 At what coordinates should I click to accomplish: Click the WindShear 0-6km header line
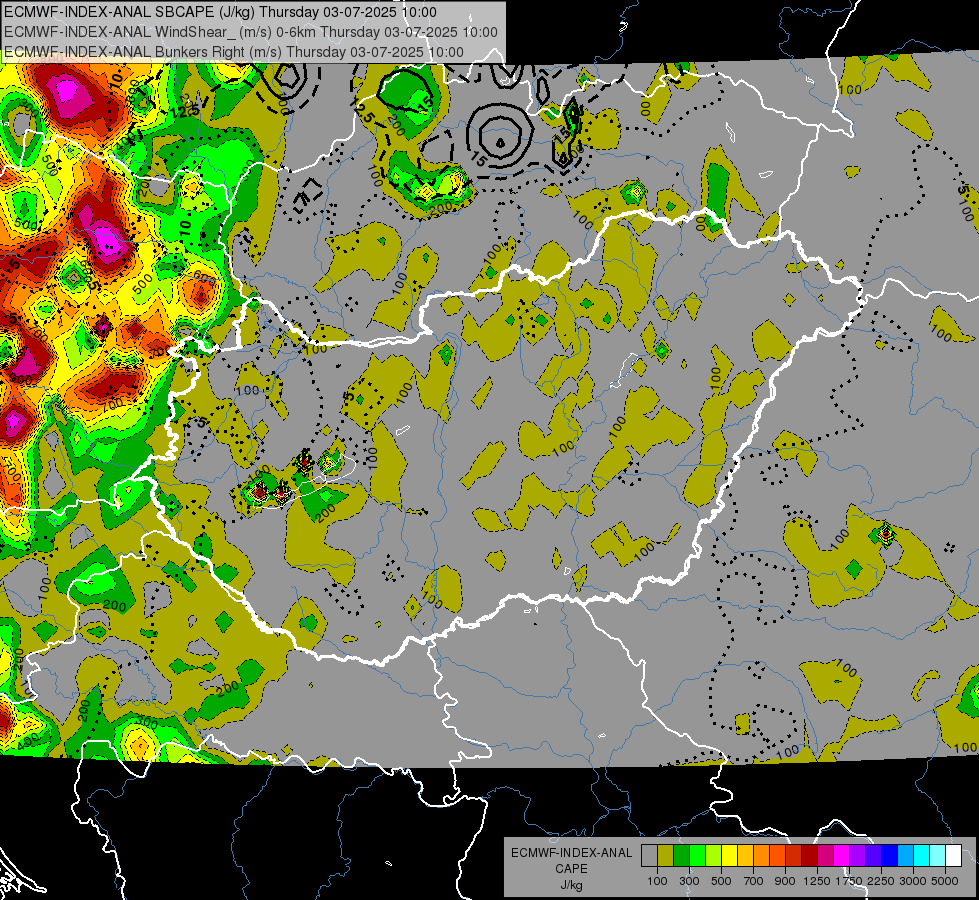[250, 32]
